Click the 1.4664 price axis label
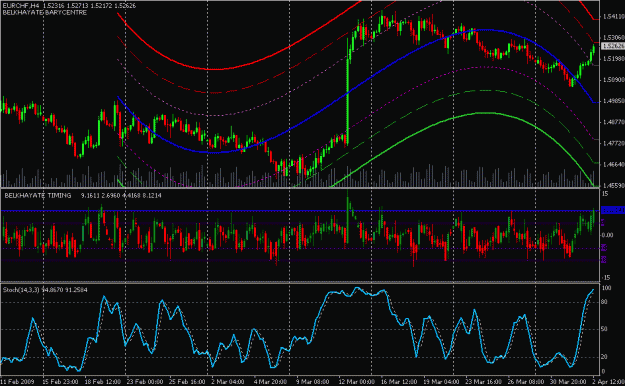The height and width of the screenshot is (386, 625). point(614,164)
